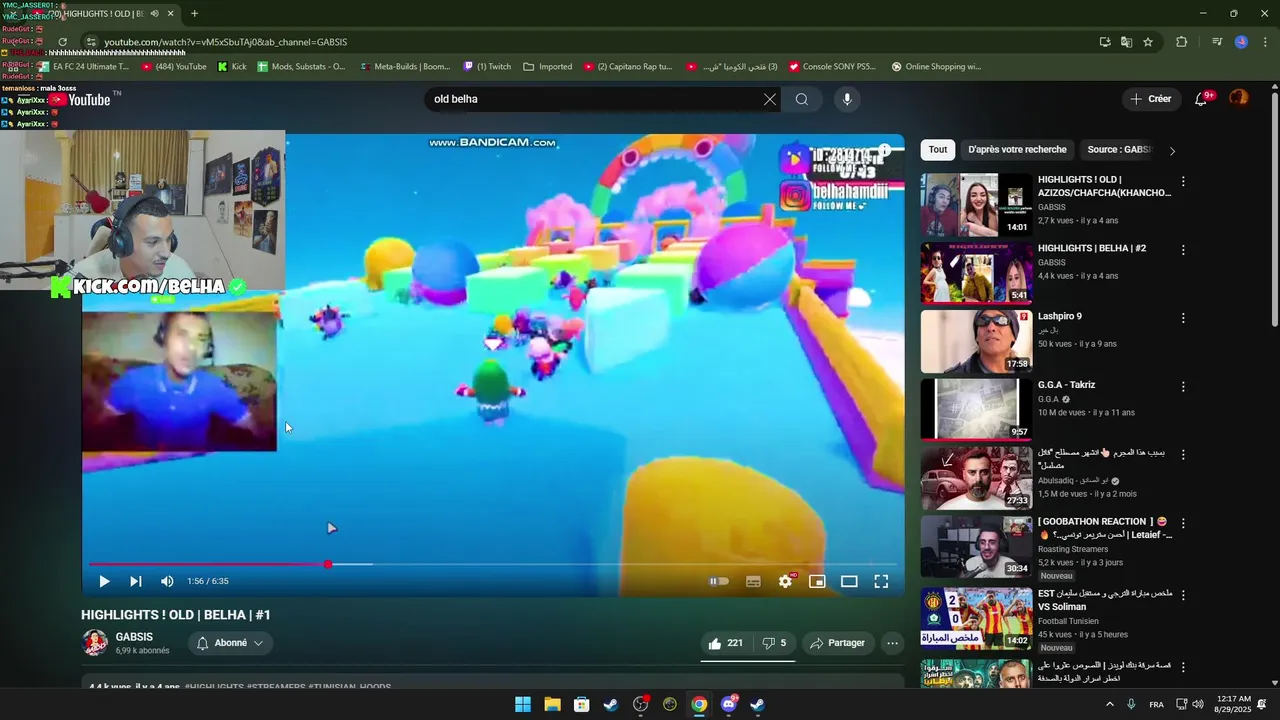Enter fullscreen video mode

coord(881,581)
